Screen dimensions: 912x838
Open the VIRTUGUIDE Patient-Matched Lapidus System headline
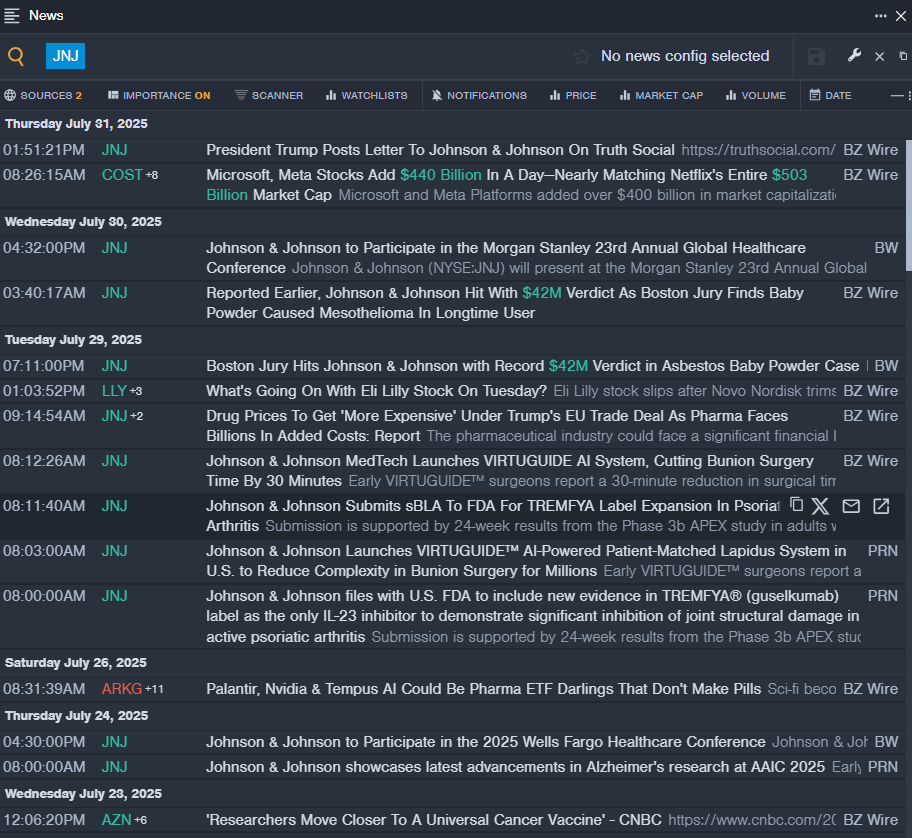tap(526, 561)
